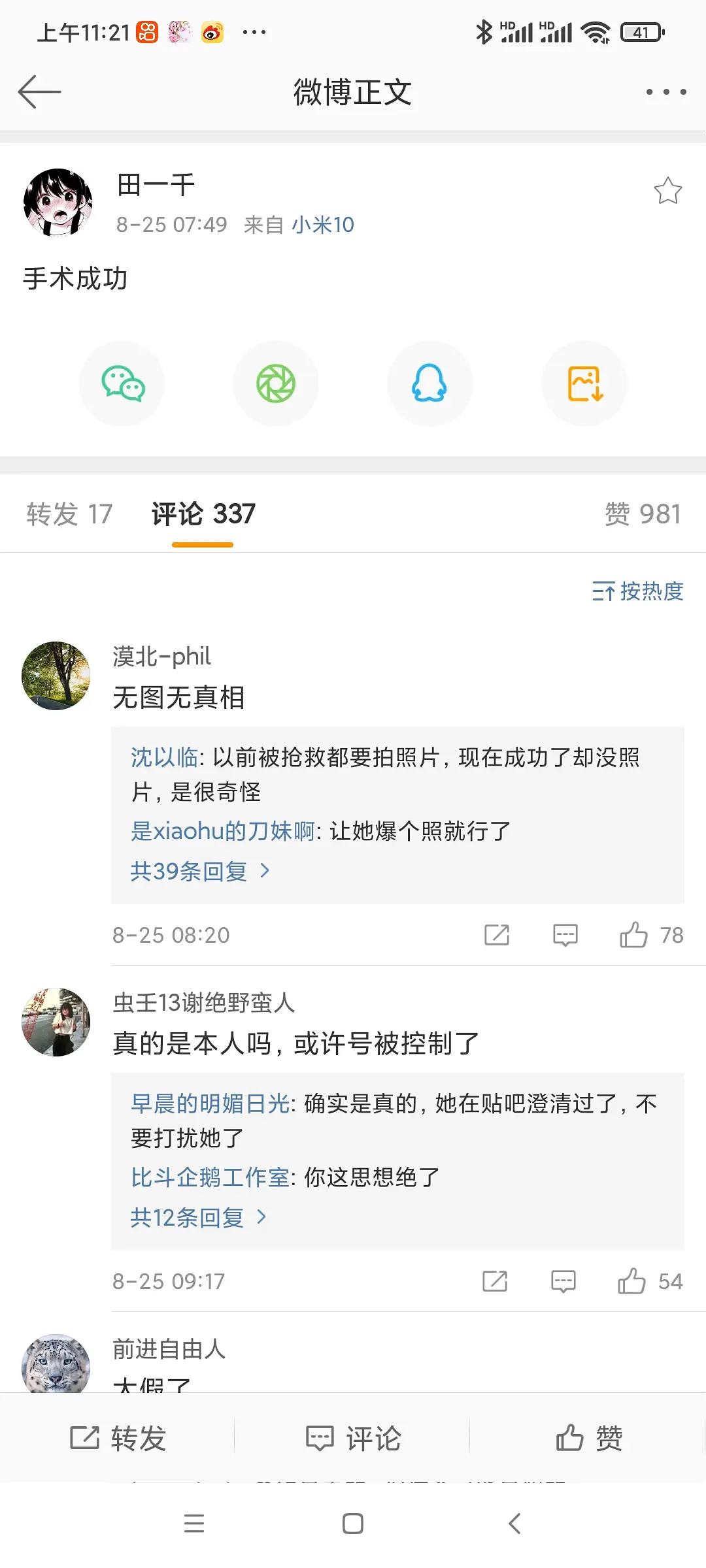The image size is (706, 1568).
Task: Open the 按热度 sort dropdown
Action: (638, 591)
